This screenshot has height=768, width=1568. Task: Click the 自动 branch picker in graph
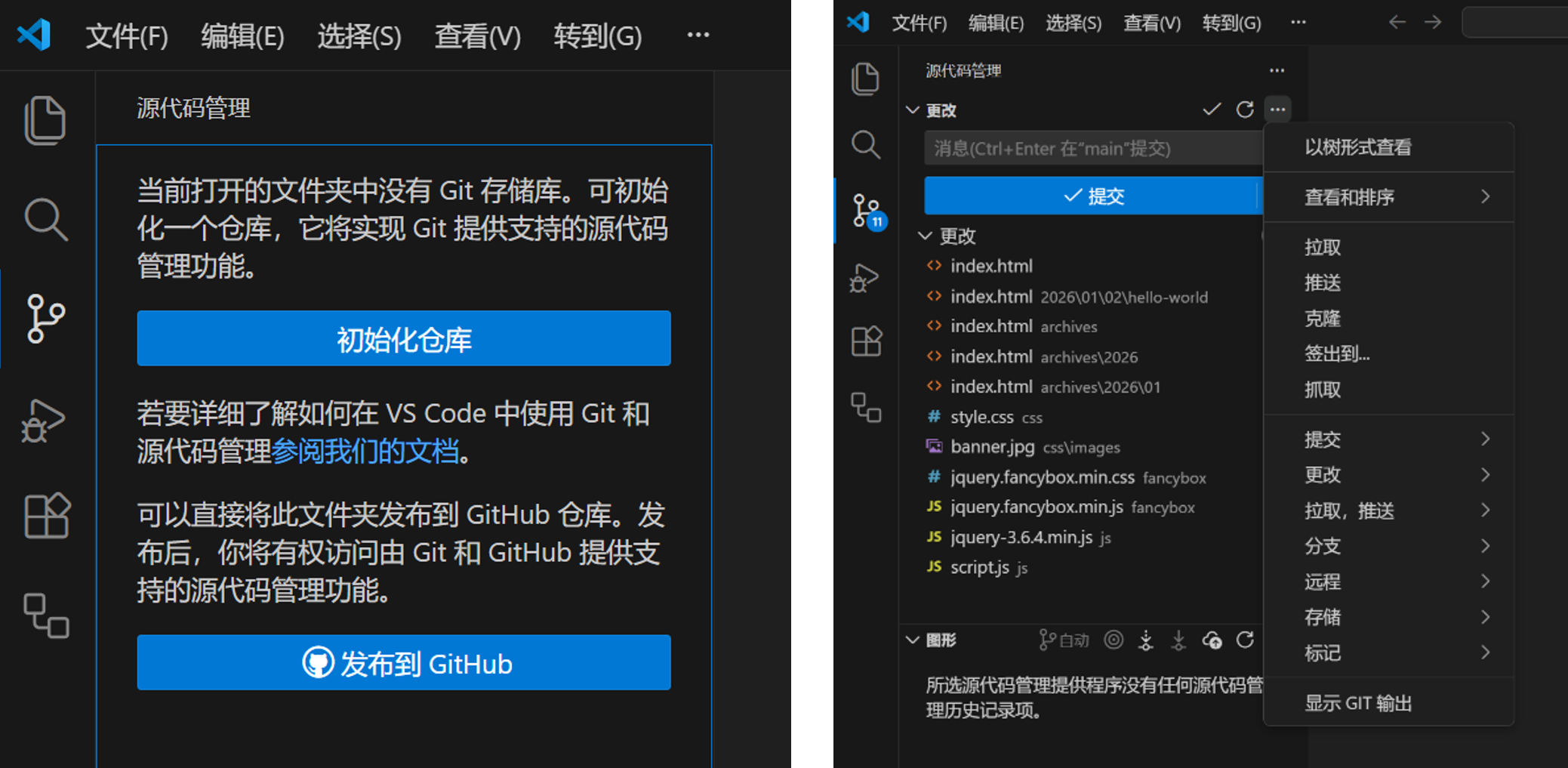[1064, 640]
